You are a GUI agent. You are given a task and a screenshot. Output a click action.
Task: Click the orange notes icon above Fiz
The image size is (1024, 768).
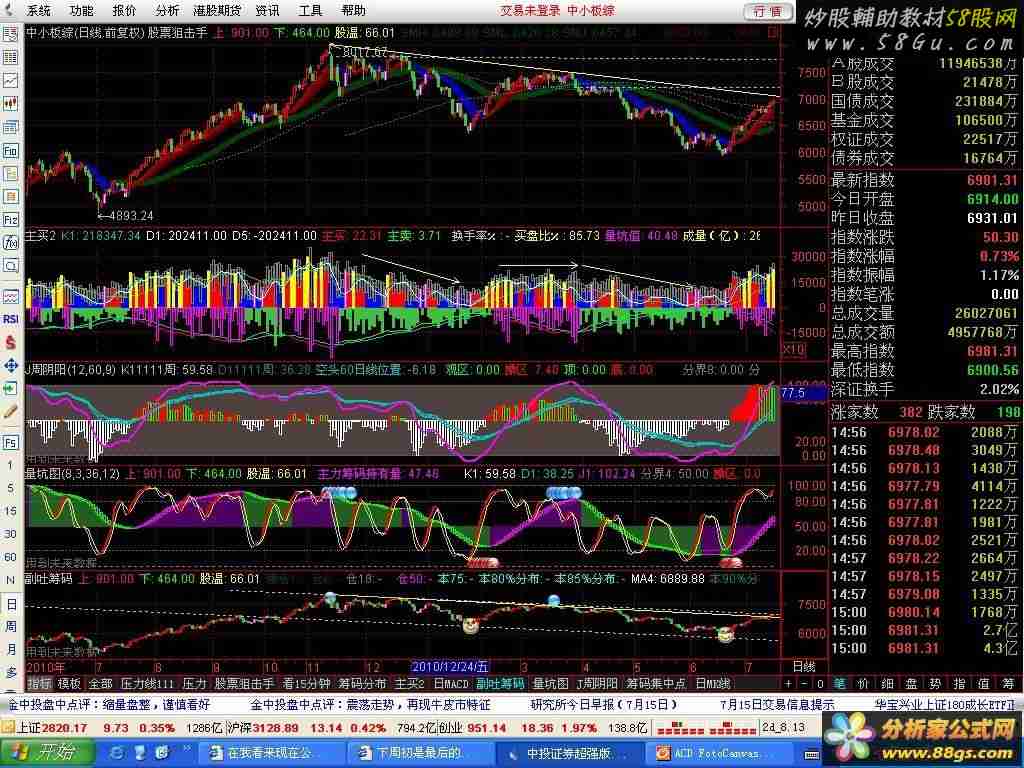pos(10,197)
